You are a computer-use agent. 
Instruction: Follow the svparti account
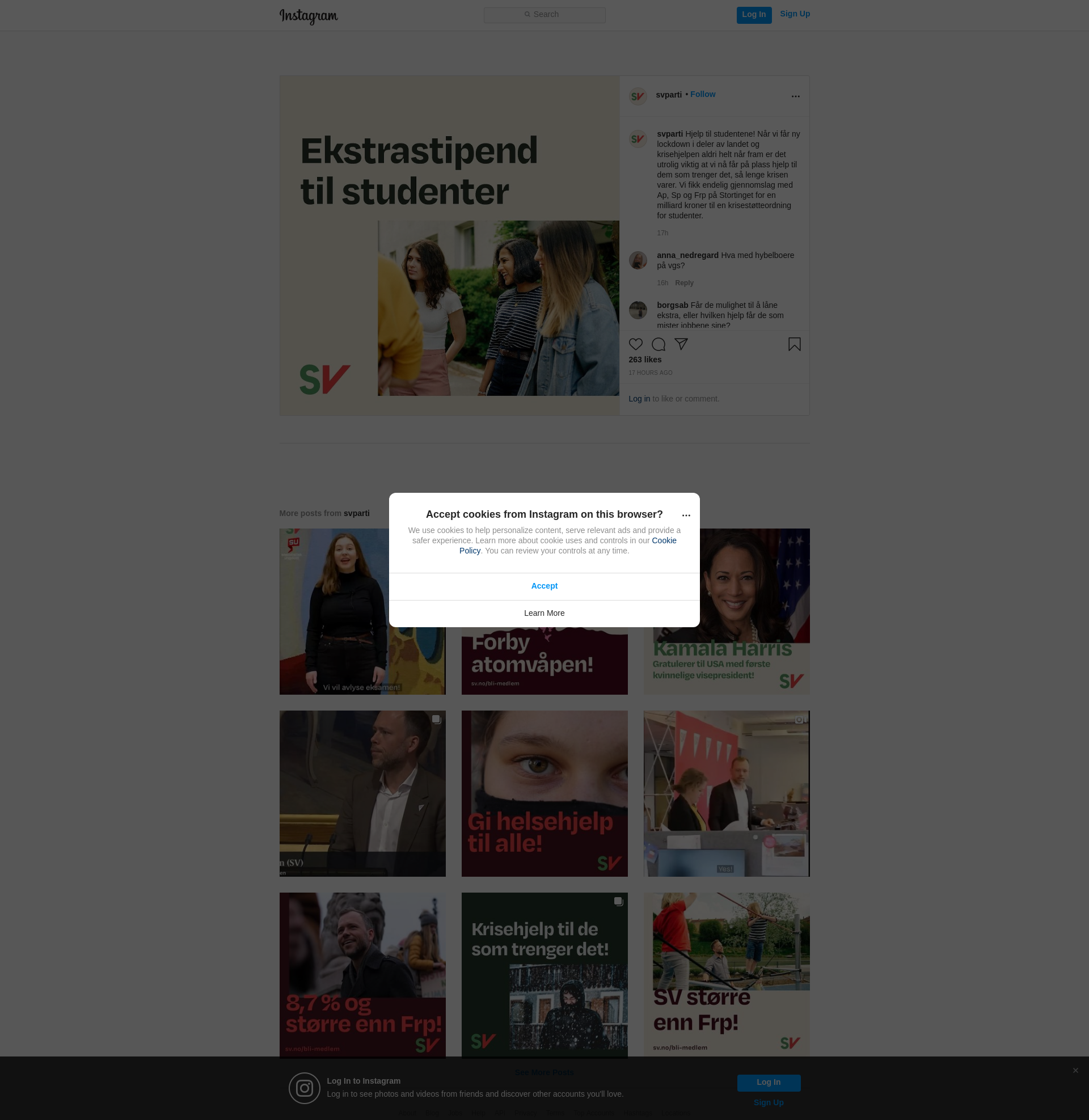(702, 94)
